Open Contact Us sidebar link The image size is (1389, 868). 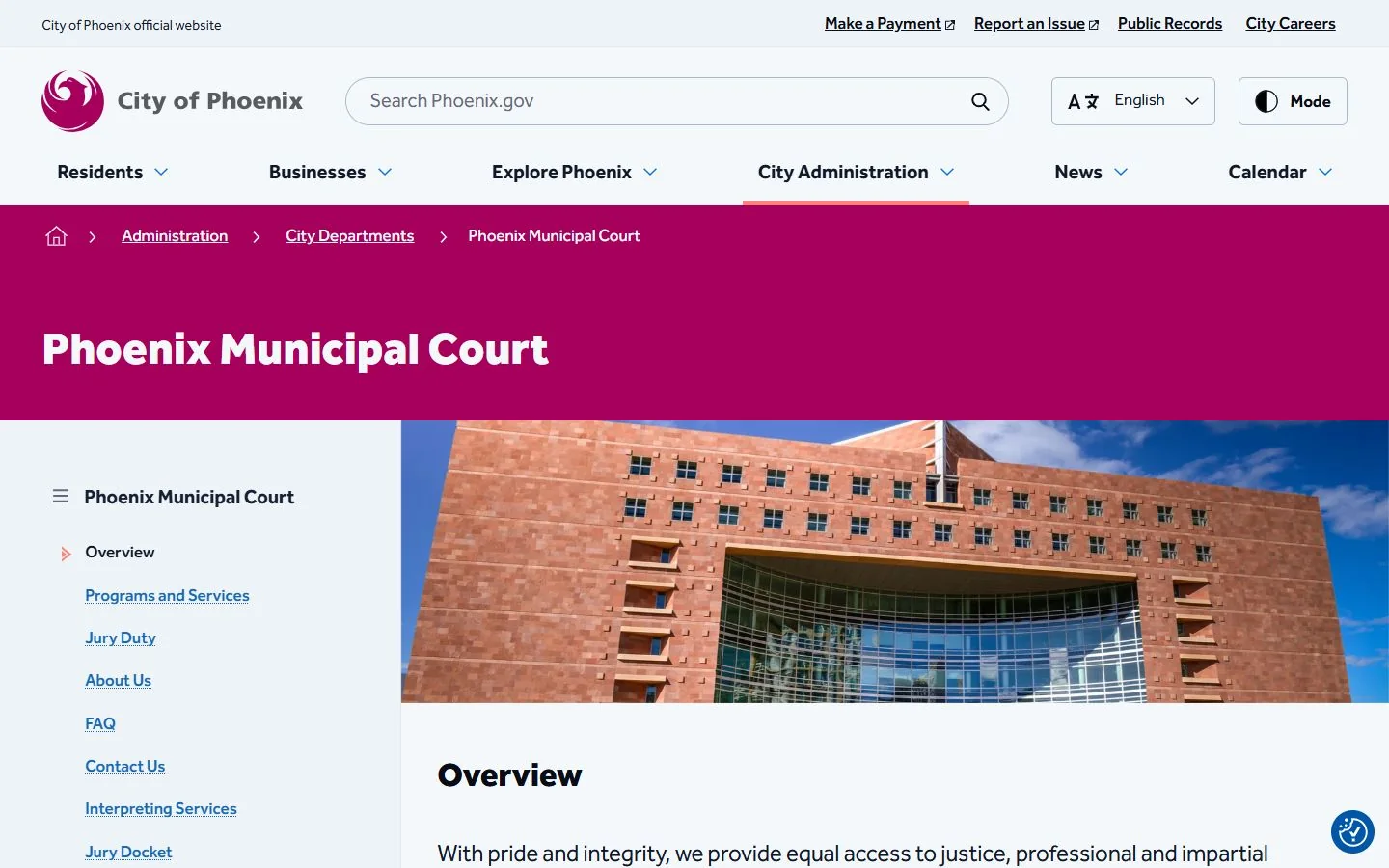pos(125,767)
